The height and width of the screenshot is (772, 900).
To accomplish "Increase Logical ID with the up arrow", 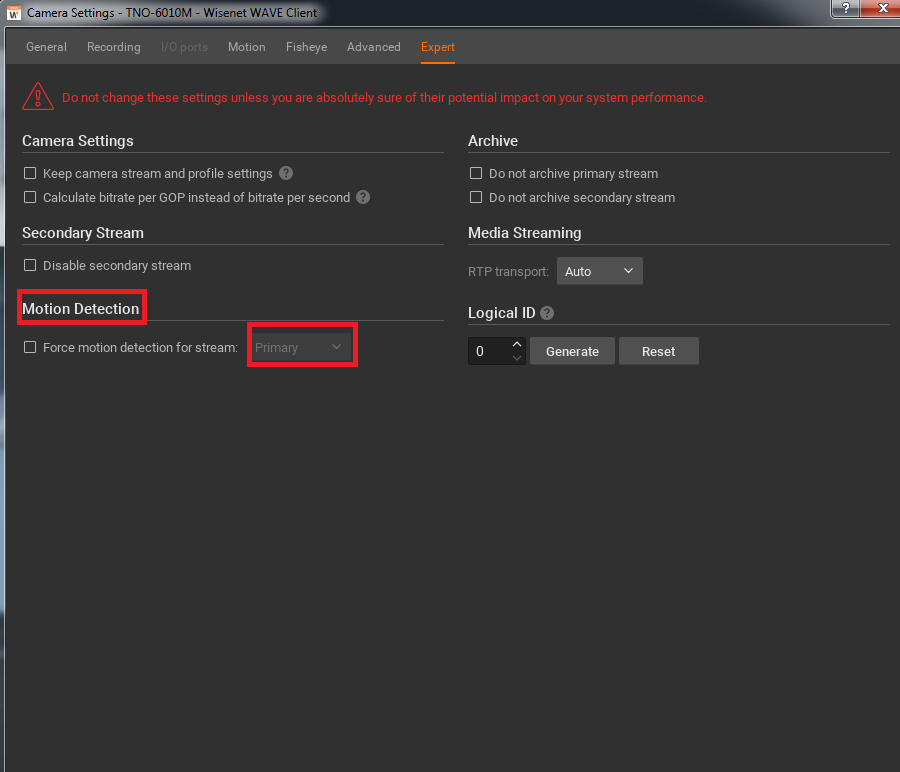I will [x=517, y=344].
